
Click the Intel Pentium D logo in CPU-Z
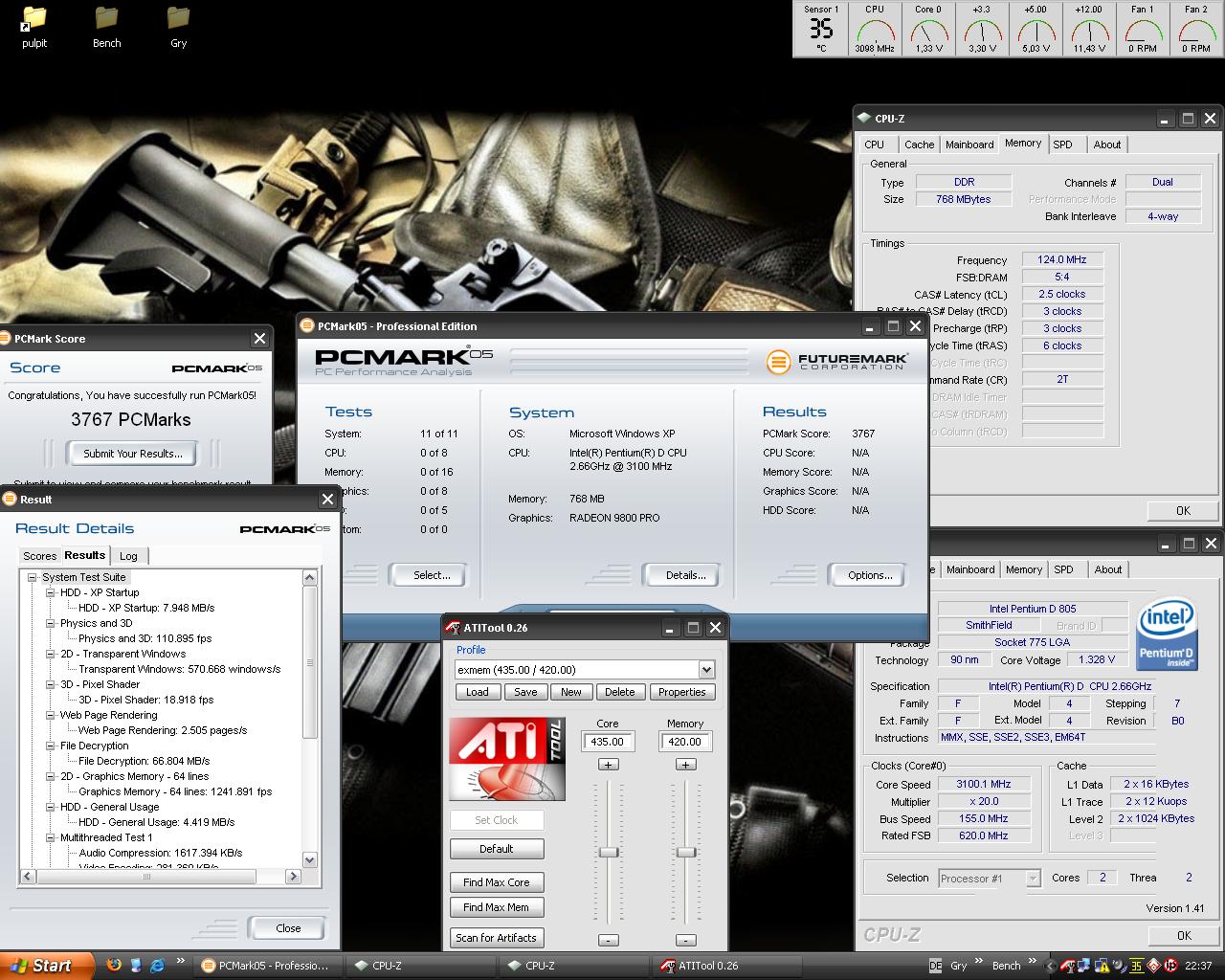click(1167, 633)
